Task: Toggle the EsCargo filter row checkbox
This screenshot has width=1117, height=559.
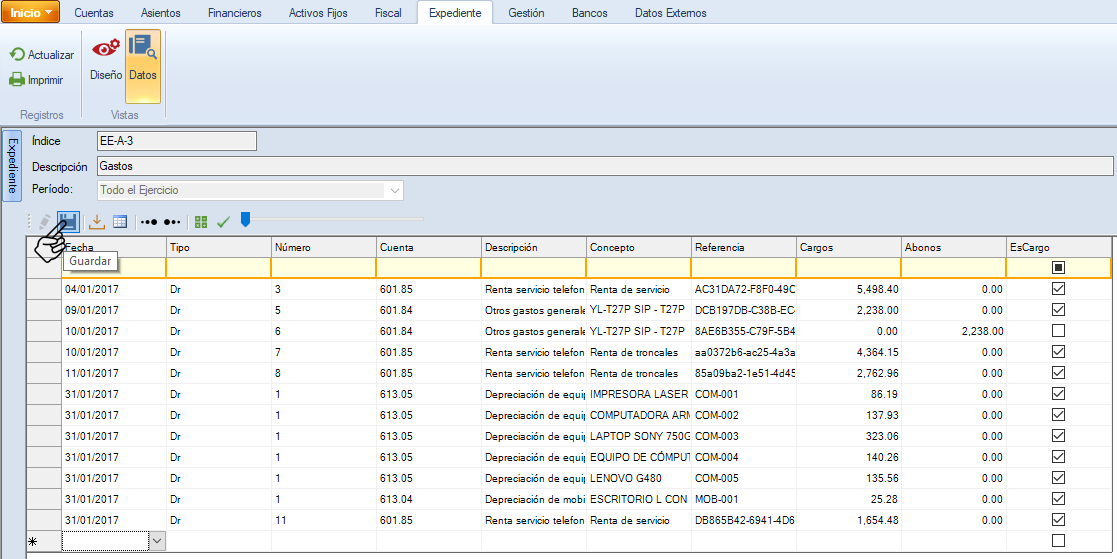Action: point(1058,267)
